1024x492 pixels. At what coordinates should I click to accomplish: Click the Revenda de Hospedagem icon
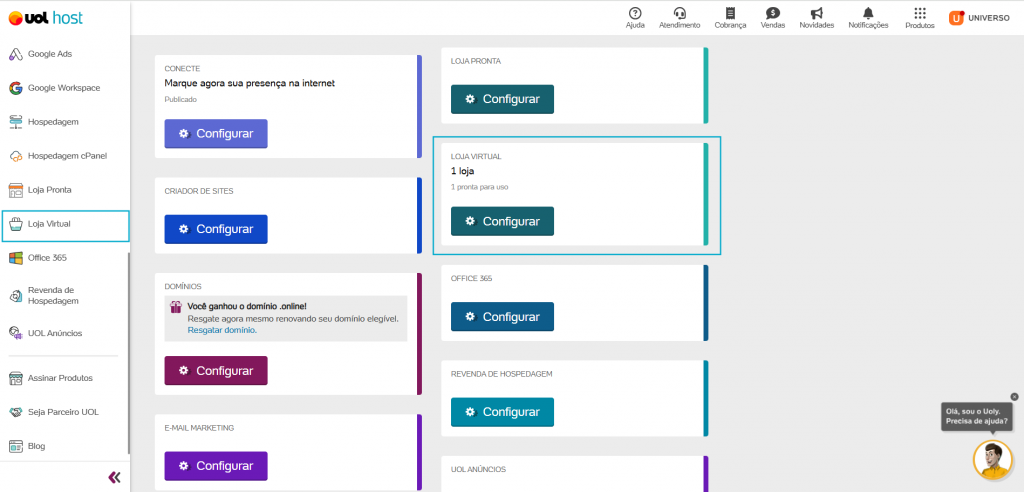click(x=16, y=296)
